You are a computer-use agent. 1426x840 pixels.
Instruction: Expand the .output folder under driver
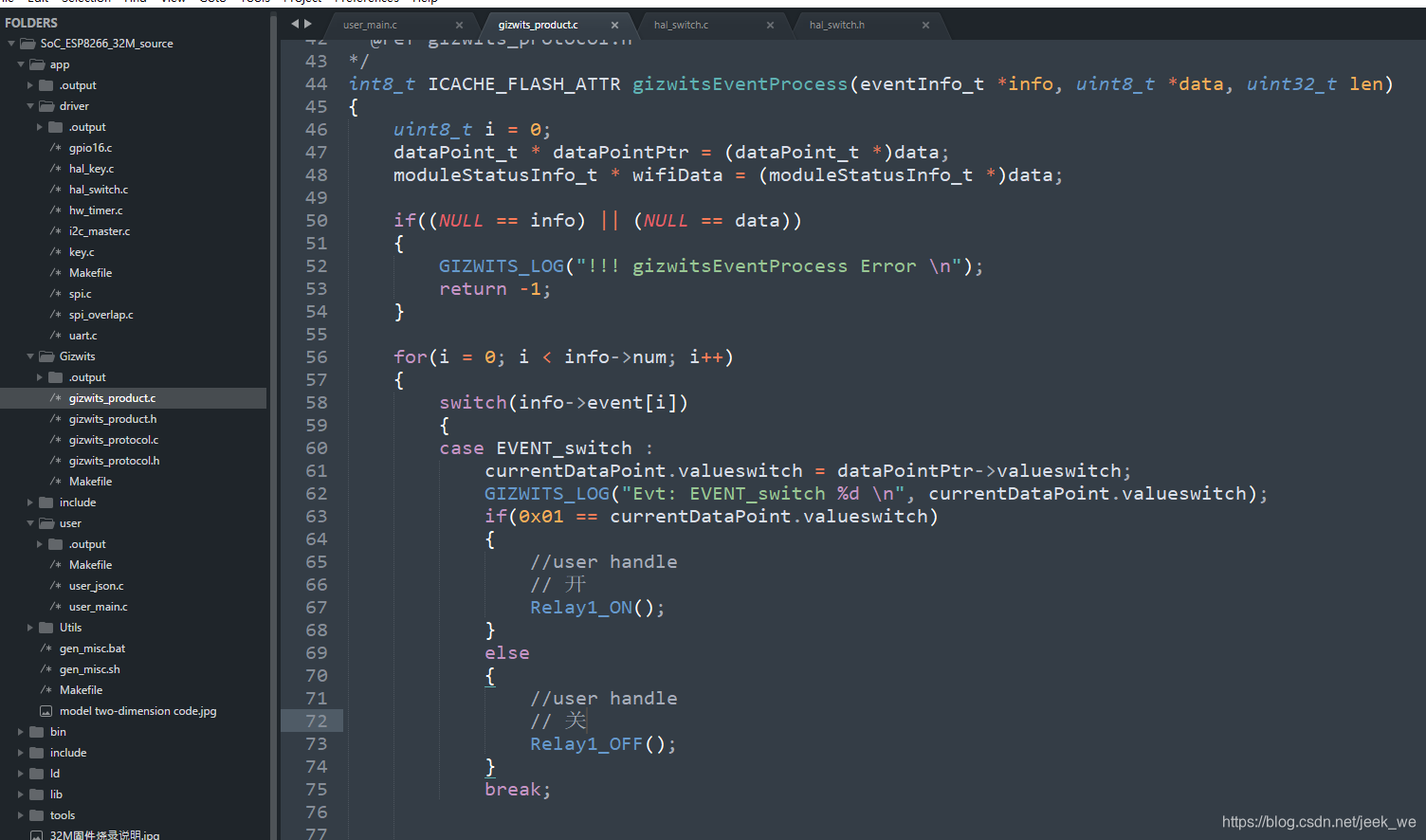tap(40, 127)
